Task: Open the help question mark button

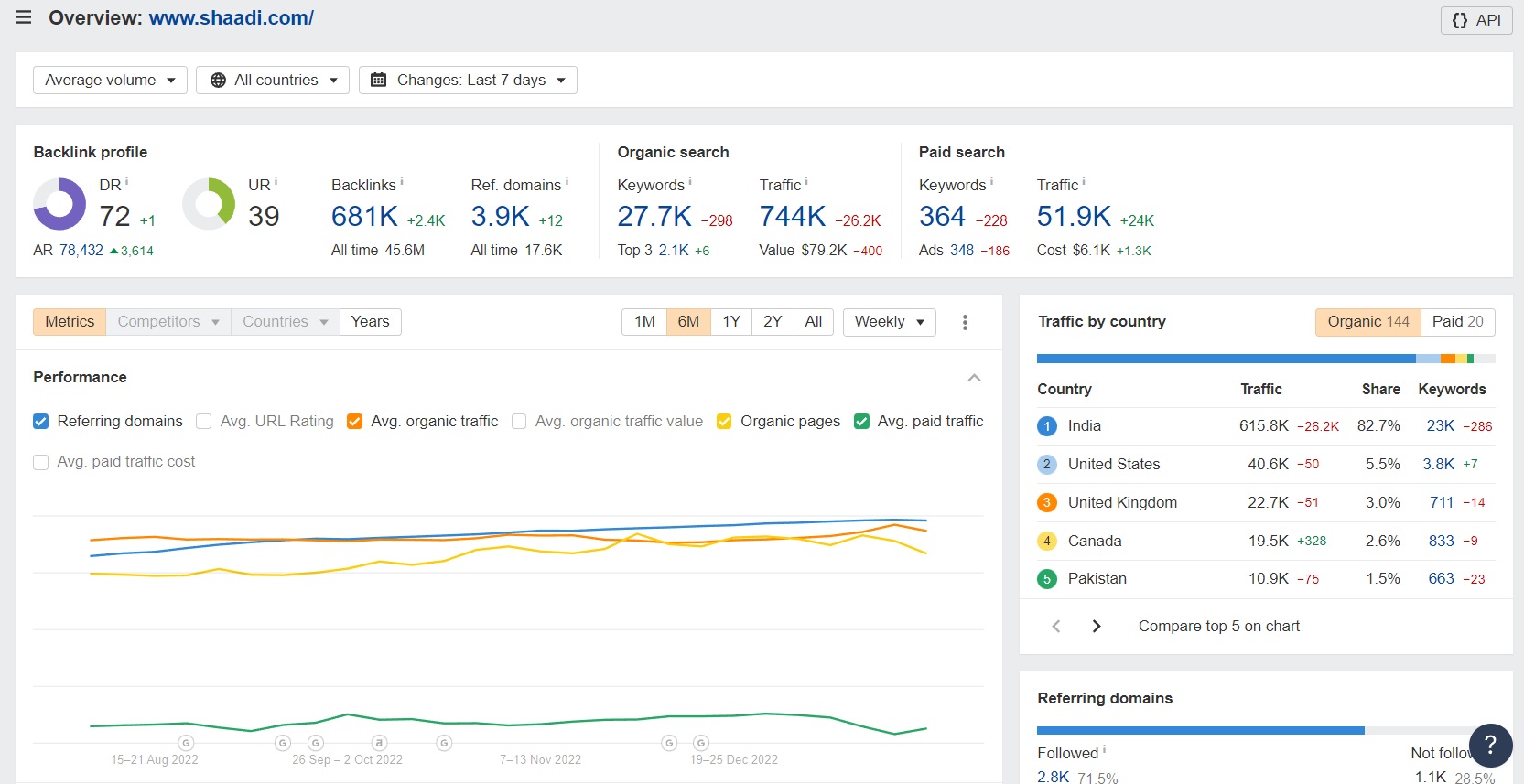Action: click(1490, 745)
